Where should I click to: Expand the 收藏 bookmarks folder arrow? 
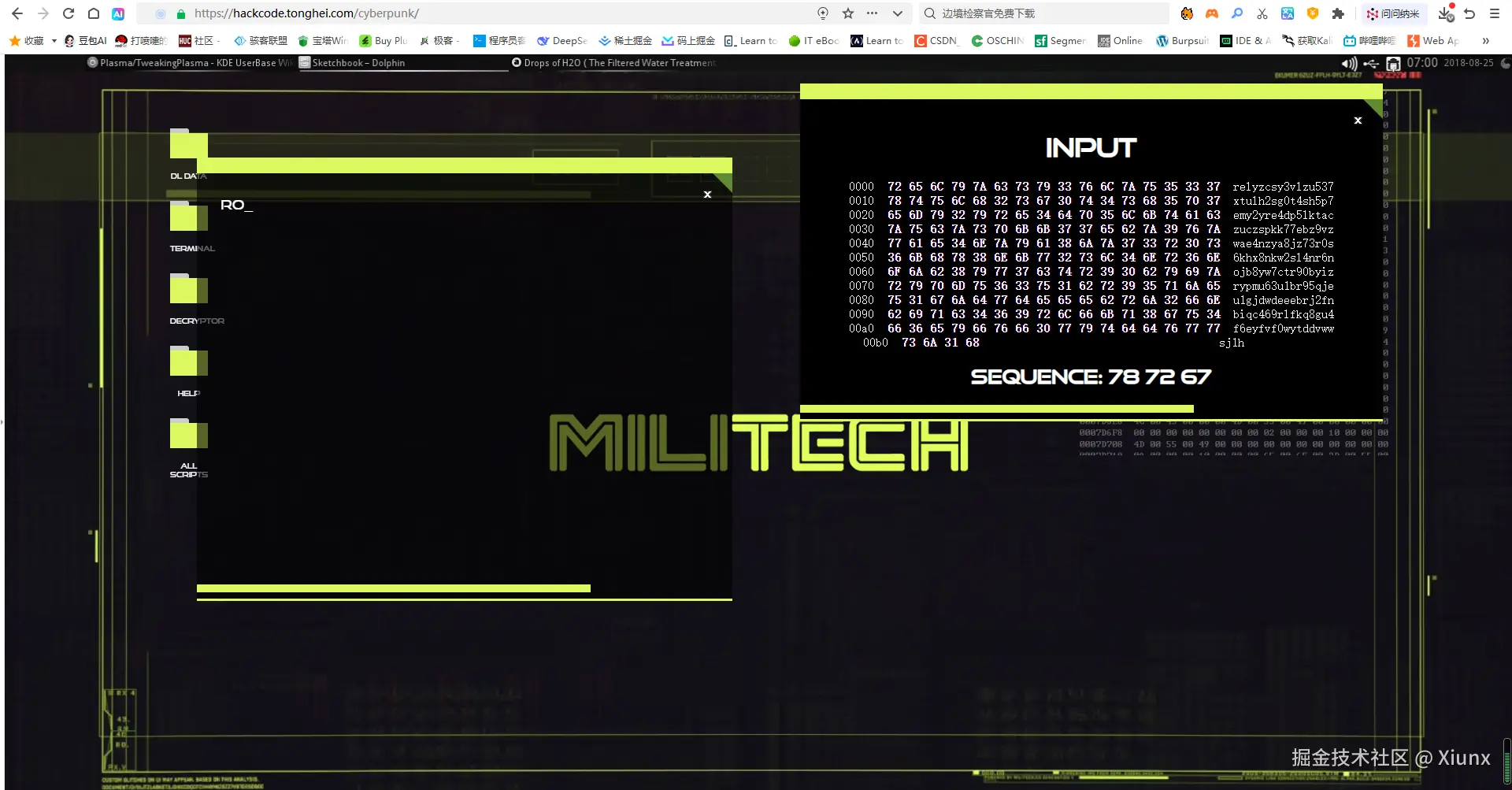tap(54, 41)
